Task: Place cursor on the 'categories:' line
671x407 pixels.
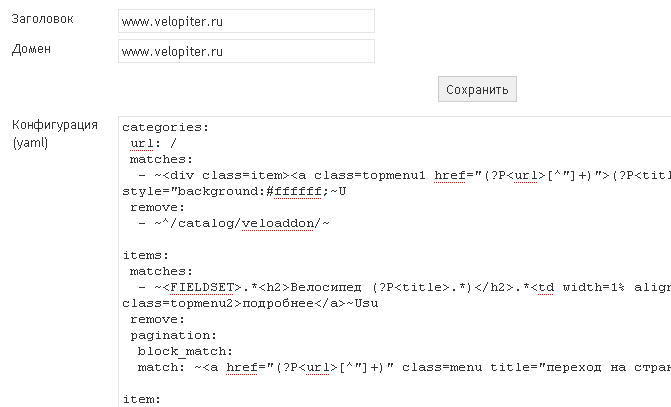Action: pyautogui.click(x=165, y=128)
